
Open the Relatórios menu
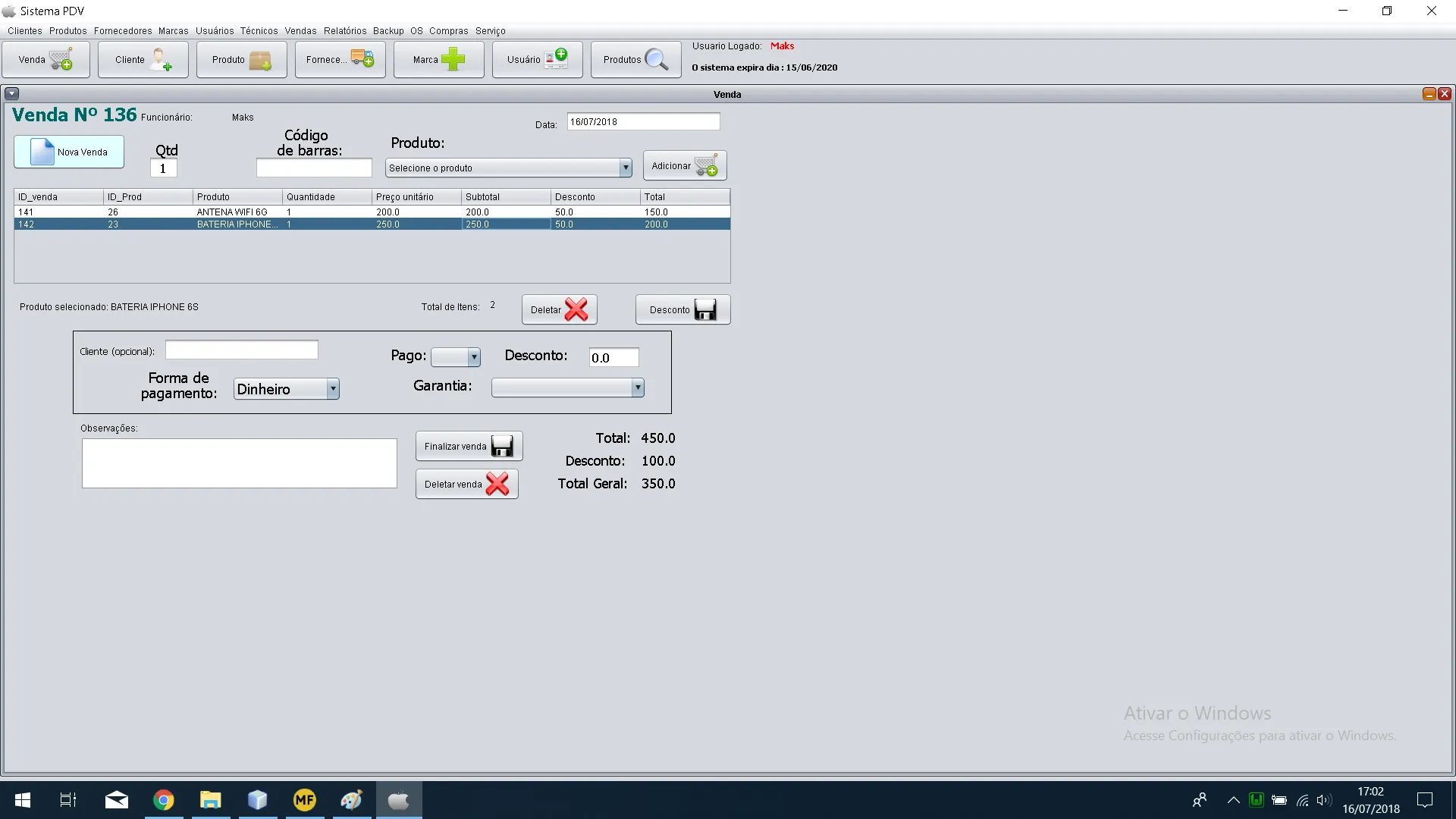click(345, 31)
